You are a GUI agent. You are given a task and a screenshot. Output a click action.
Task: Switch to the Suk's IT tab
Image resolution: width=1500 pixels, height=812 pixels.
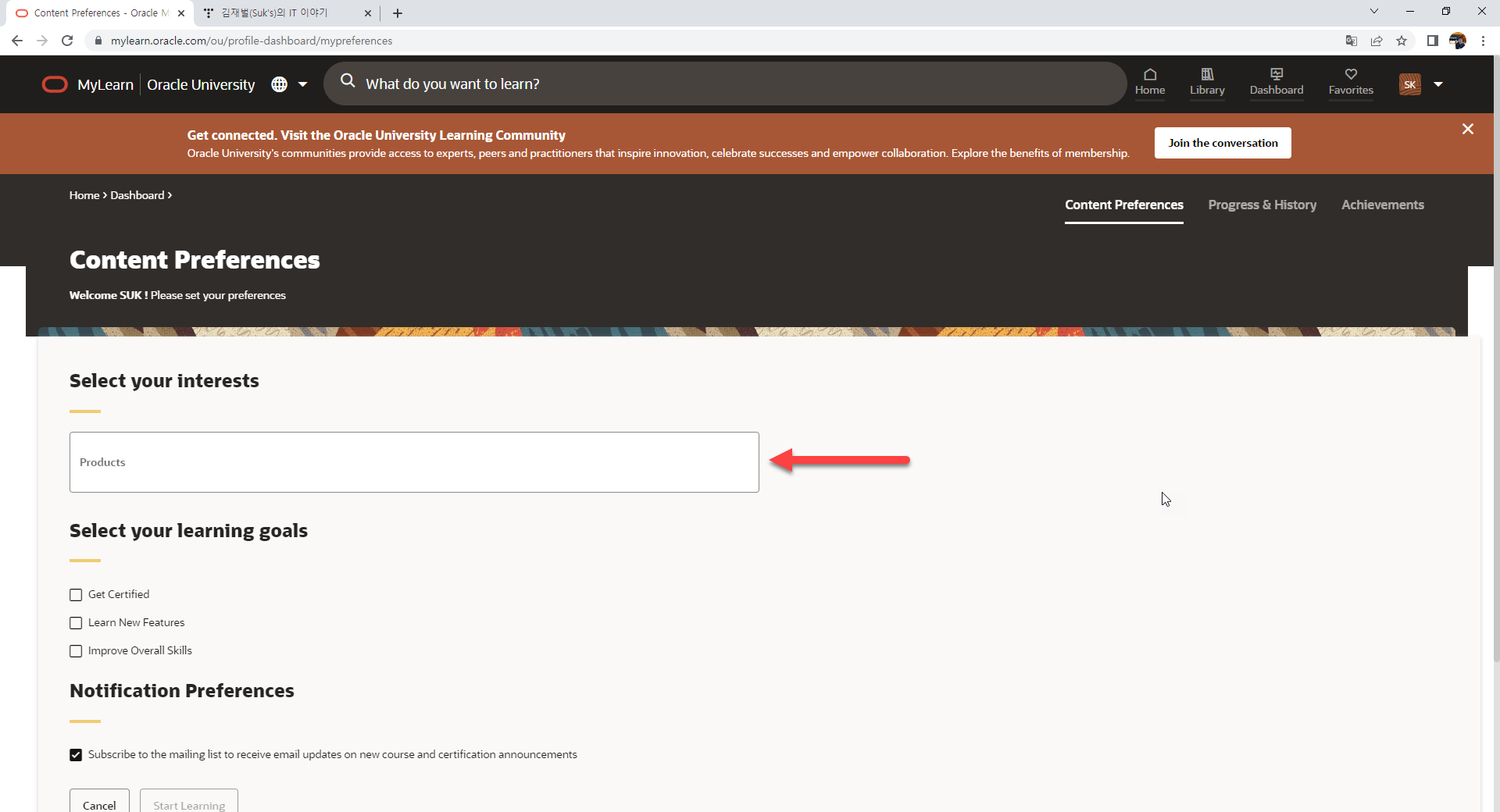coord(285,13)
